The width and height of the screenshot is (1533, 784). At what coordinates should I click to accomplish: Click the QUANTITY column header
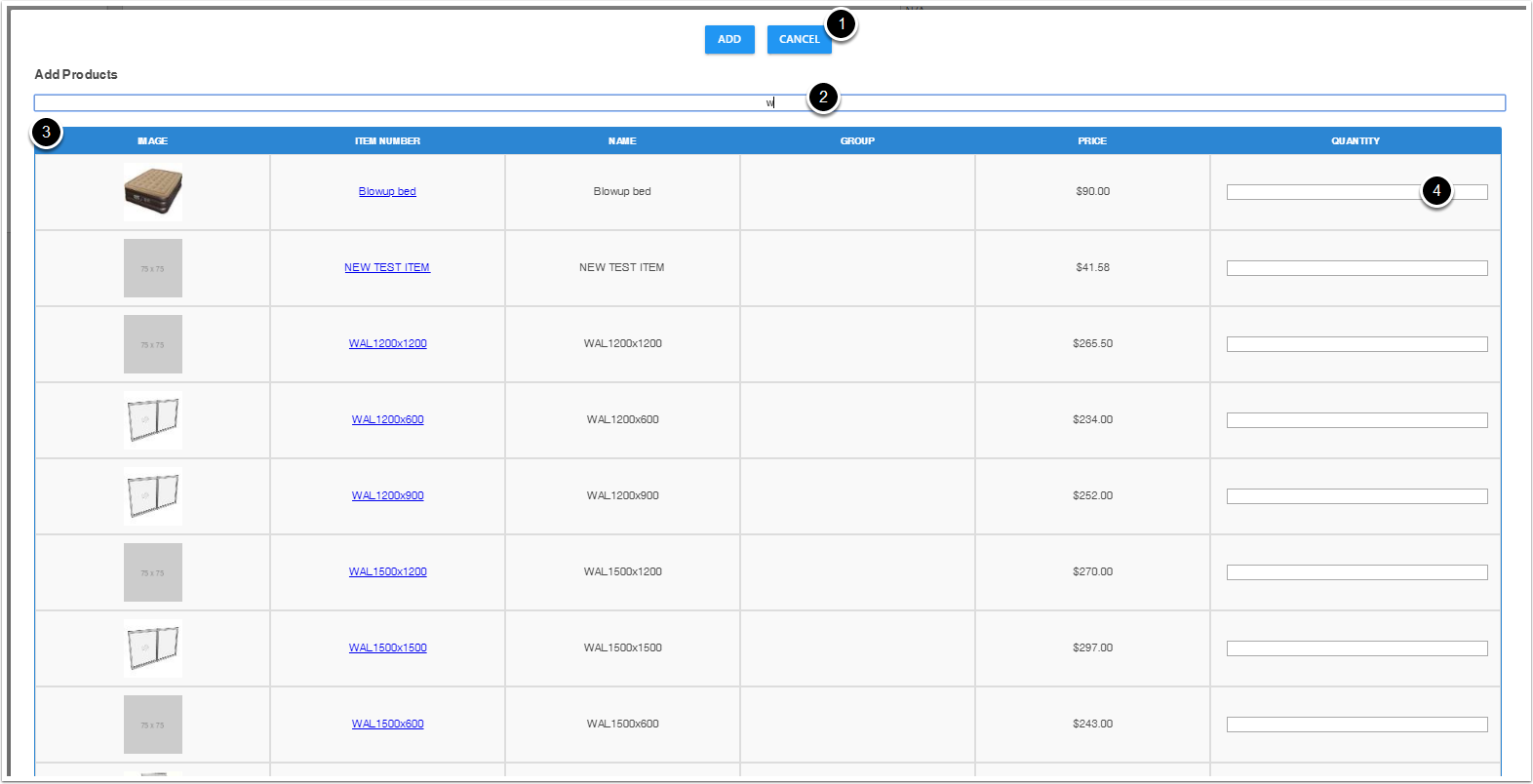pos(1356,141)
